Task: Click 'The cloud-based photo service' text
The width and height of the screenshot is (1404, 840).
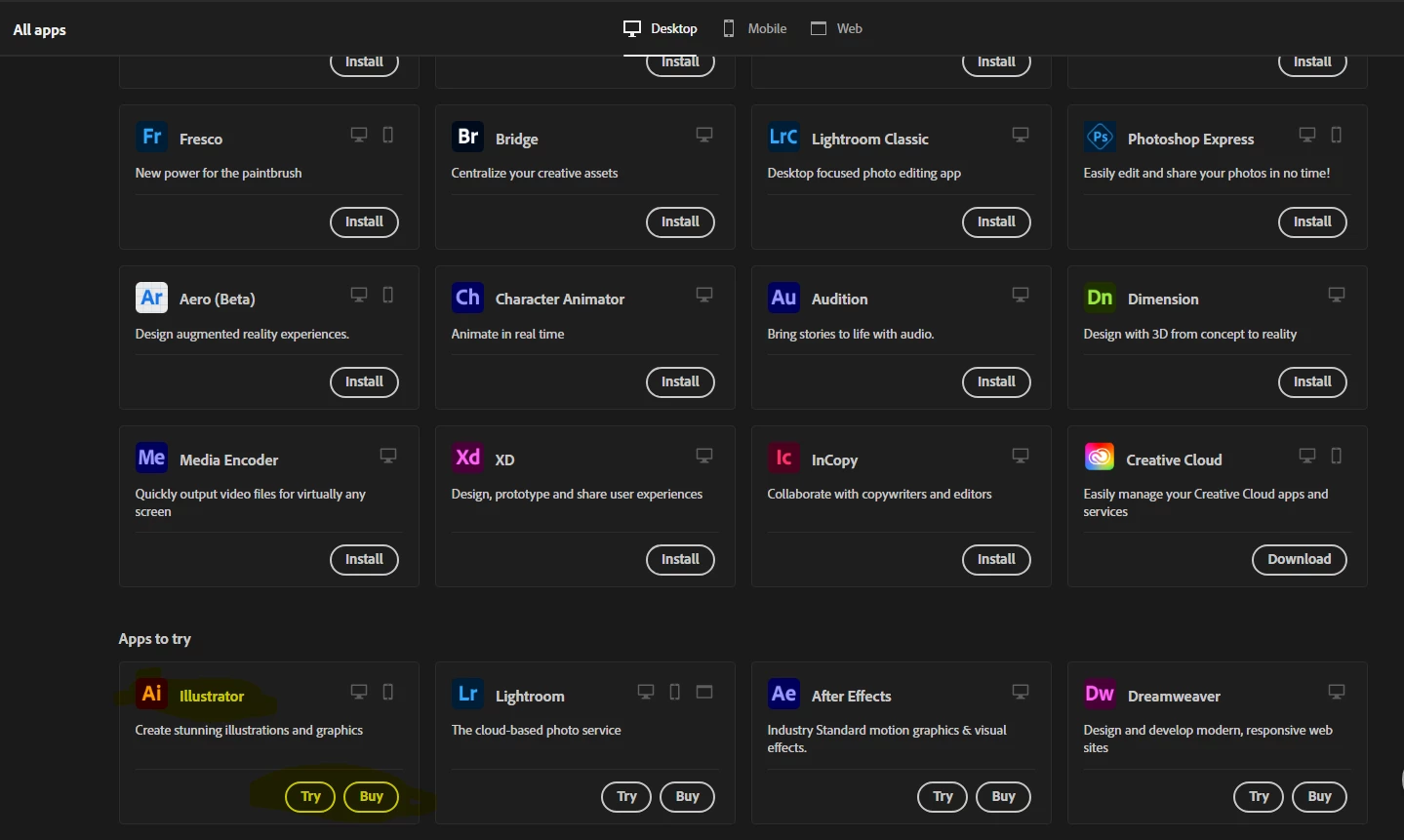Action: pyautogui.click(x=537, y=731)
